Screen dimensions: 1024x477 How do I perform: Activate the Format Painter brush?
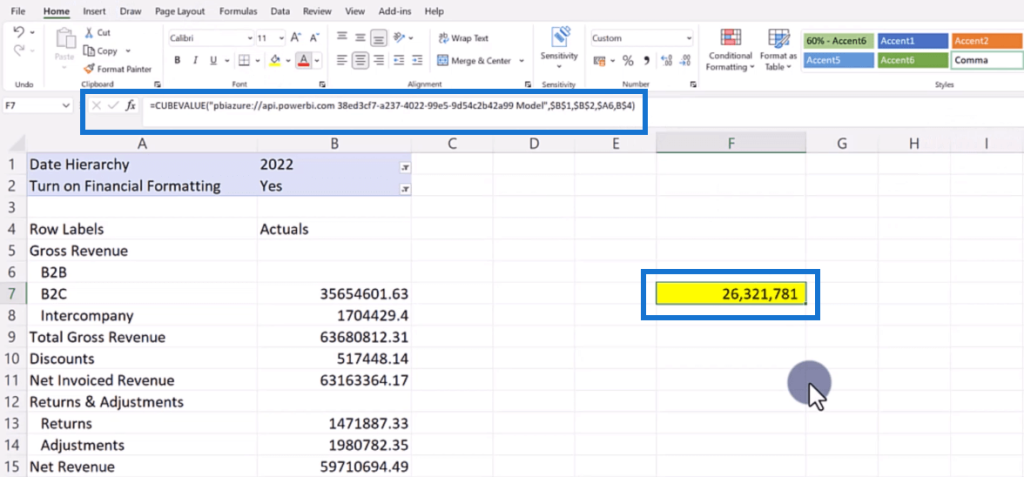tap(118, 69)
